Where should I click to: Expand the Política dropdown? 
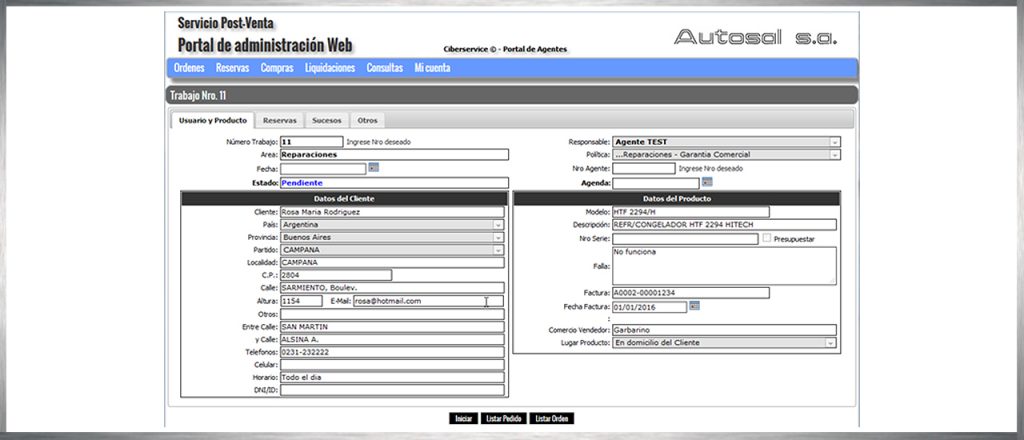(725, 155)
